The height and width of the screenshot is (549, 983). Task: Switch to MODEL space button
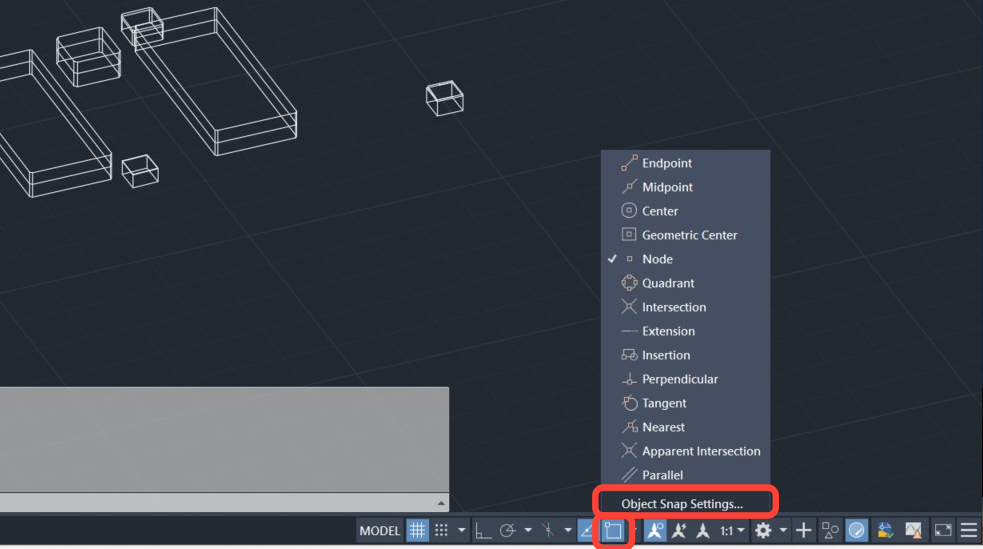tap(379, 531)
